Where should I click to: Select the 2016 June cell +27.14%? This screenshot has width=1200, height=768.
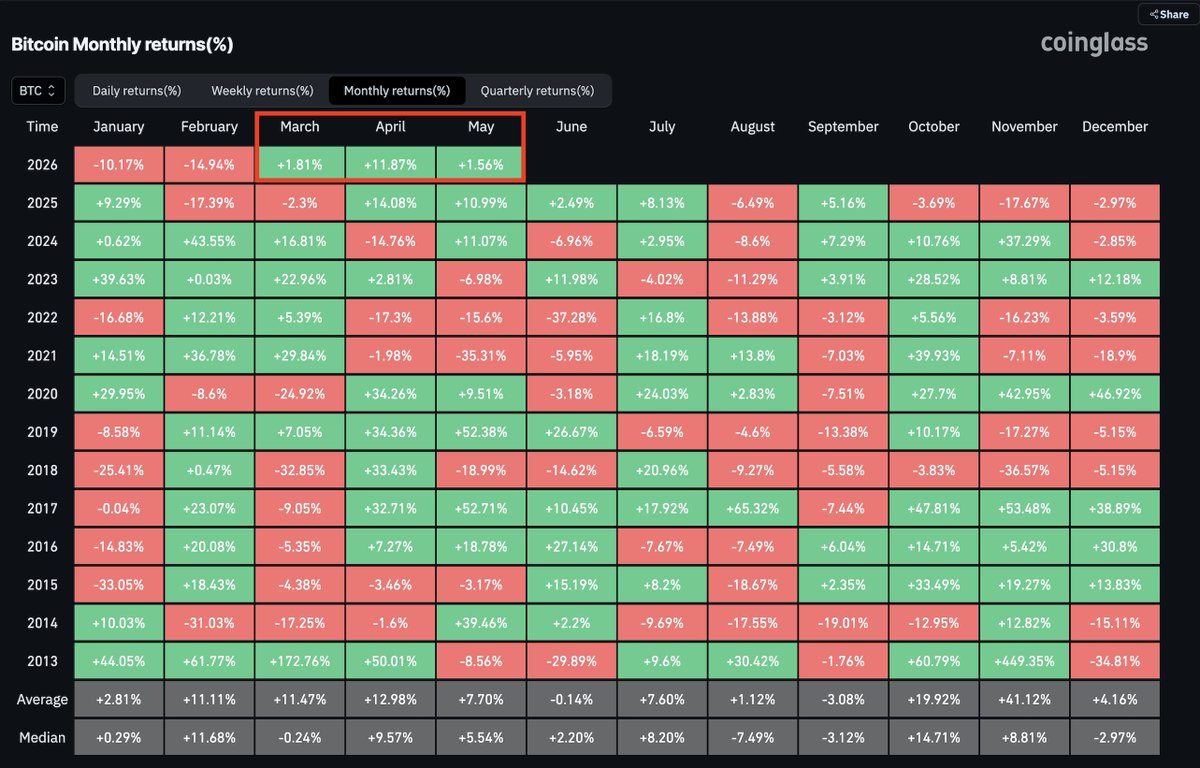[x=571, y=547]
